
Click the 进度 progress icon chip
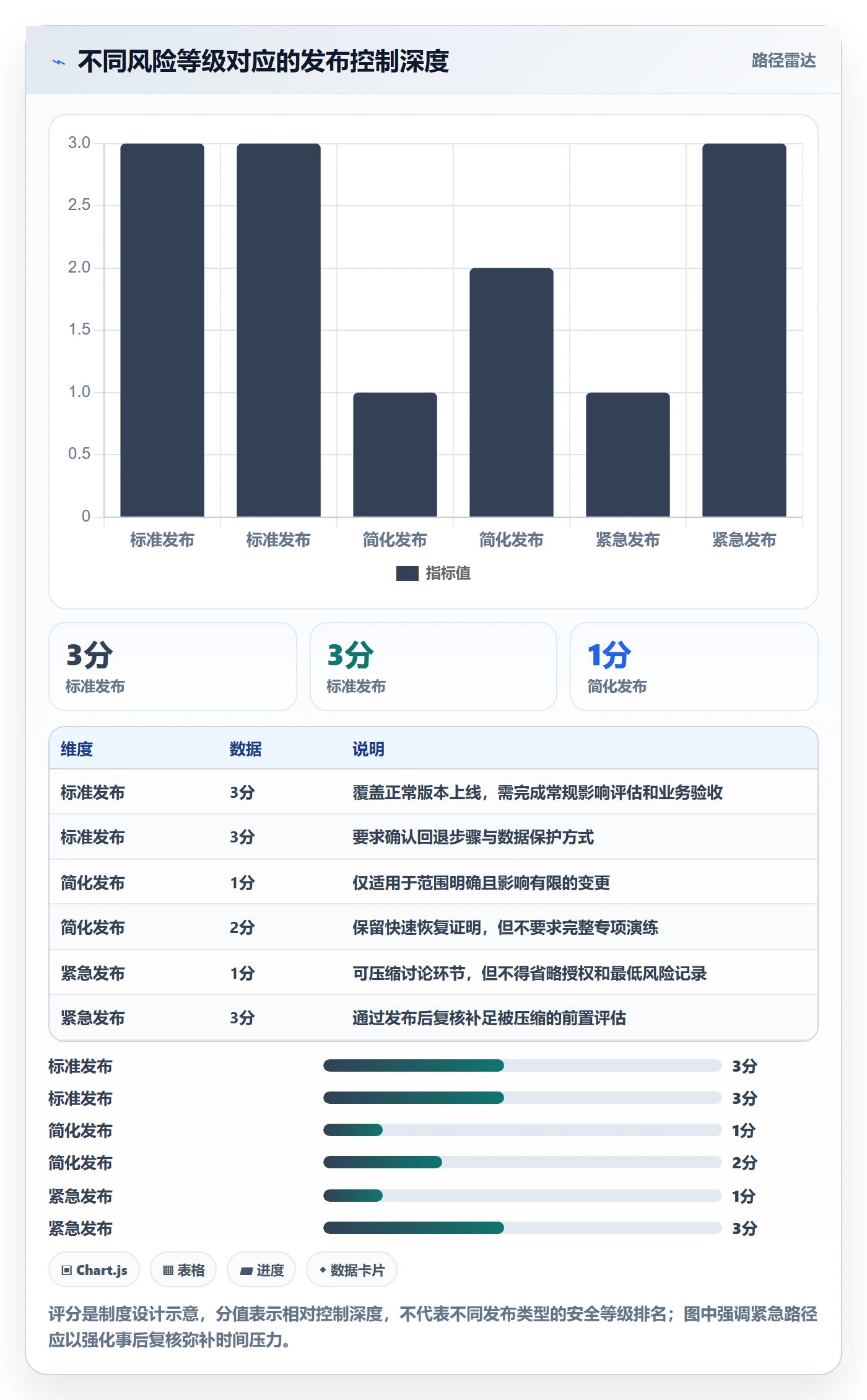tap(261, 1270)
